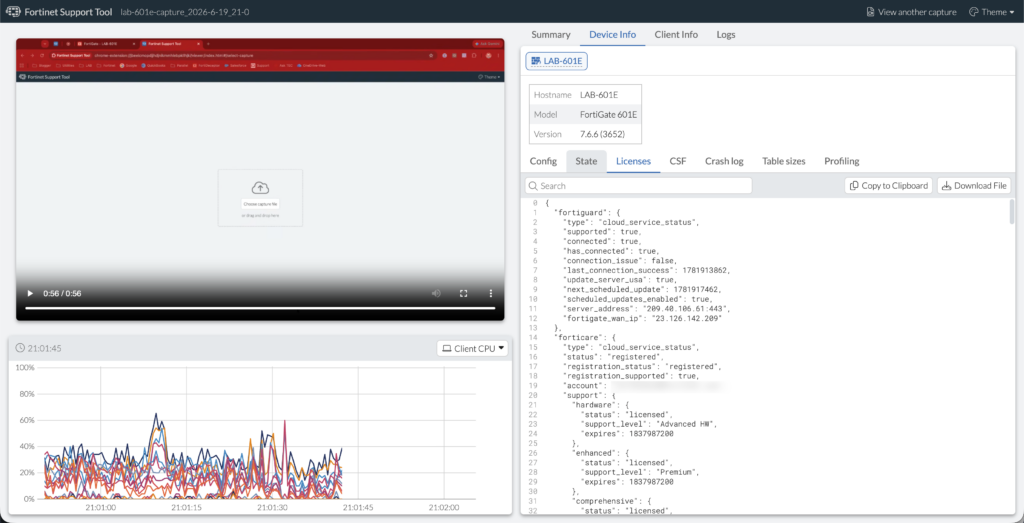Click the Model value FortiGate 601E
1024x523 pixels.
(x=609, y=114)
